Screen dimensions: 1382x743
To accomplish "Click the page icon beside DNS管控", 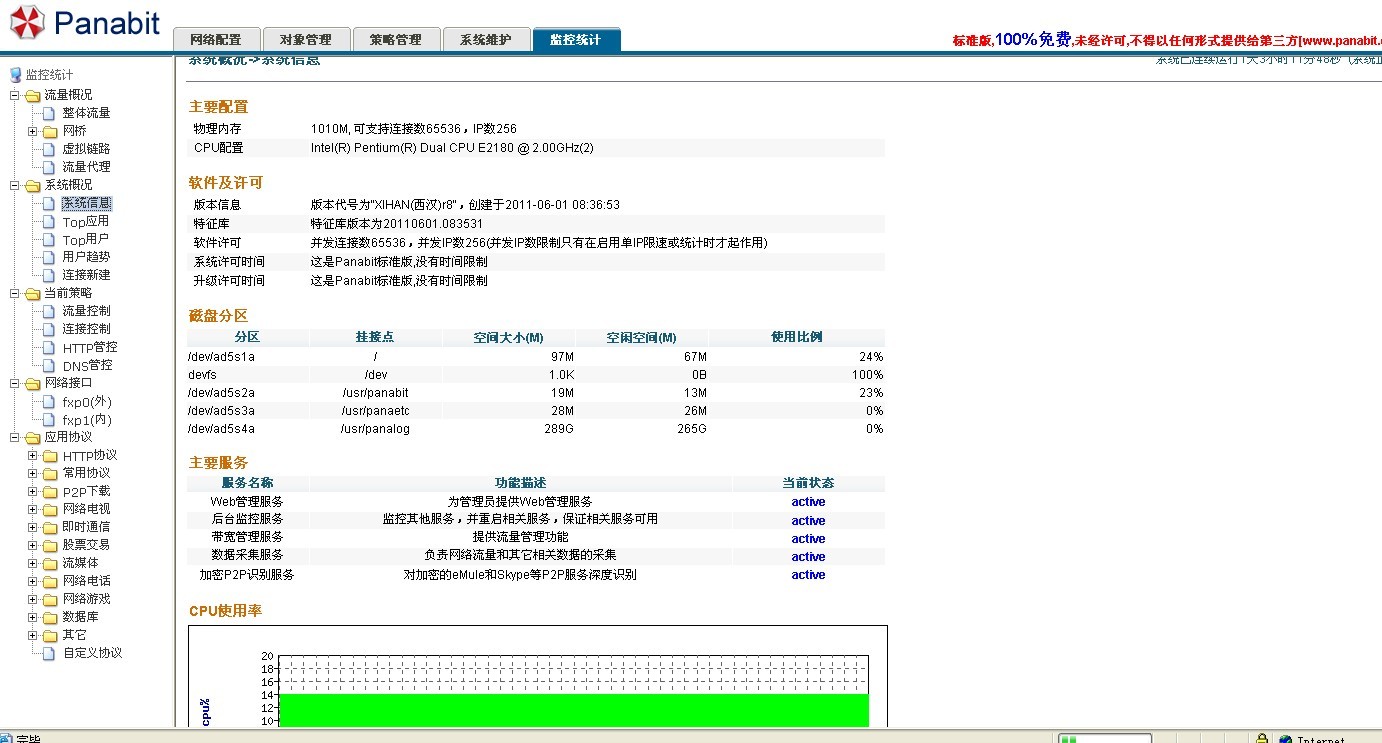I will [x=49, y=365].
